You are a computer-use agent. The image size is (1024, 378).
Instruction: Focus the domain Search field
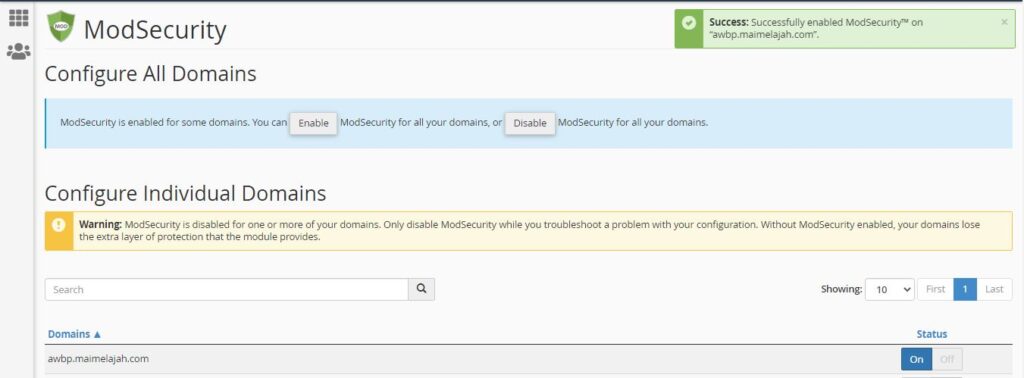coord(227,289)
